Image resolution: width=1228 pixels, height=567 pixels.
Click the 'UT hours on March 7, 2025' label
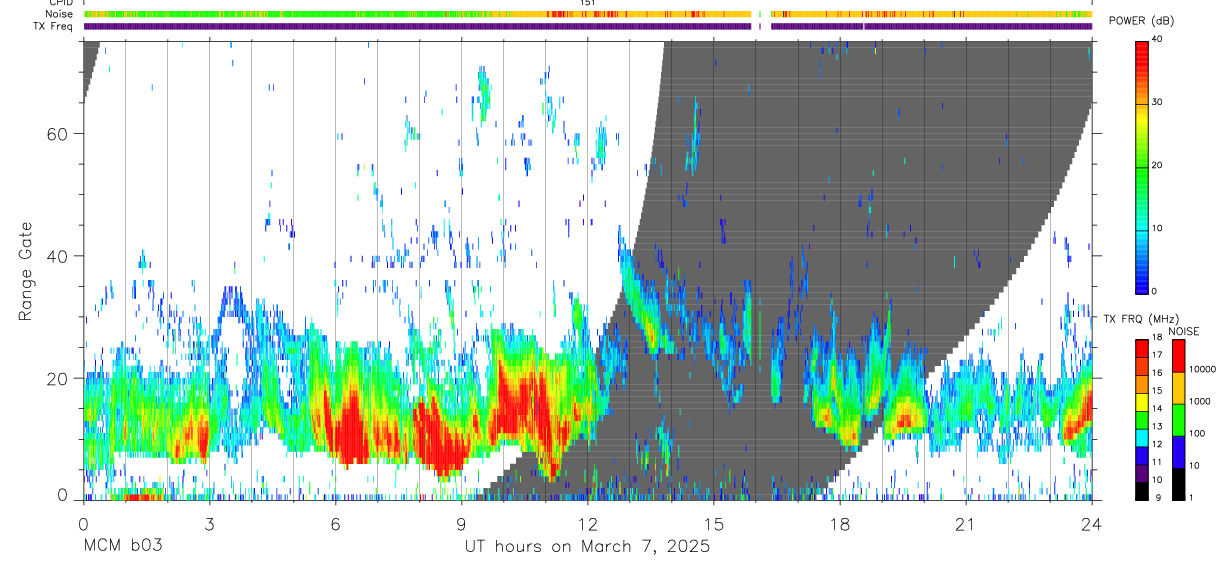588,546
